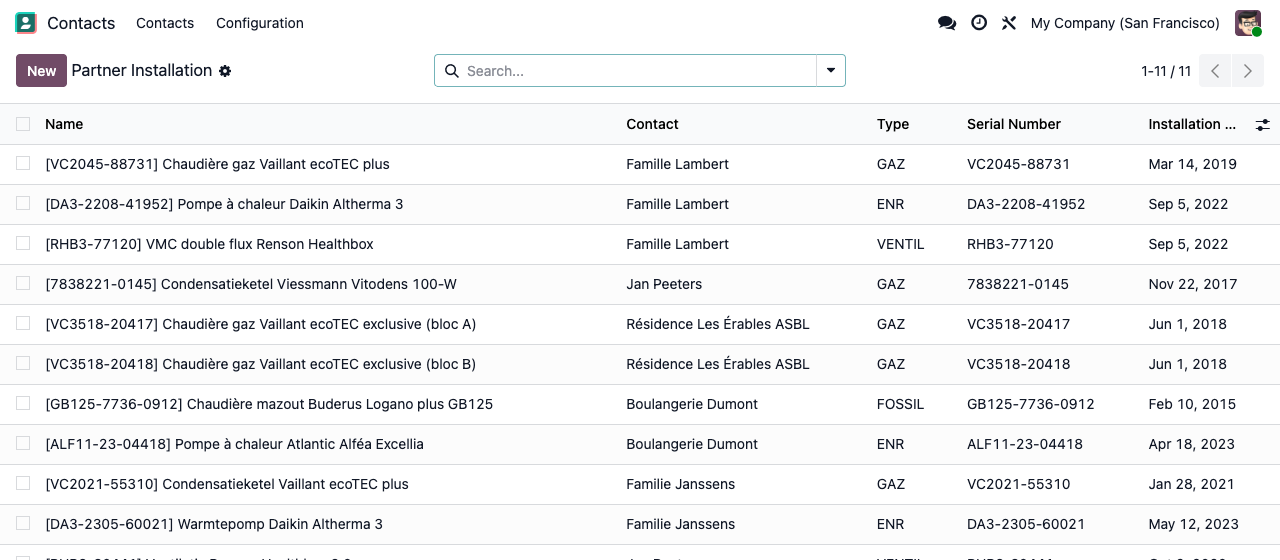Click the gear icon beside Partner Installation

225,71
